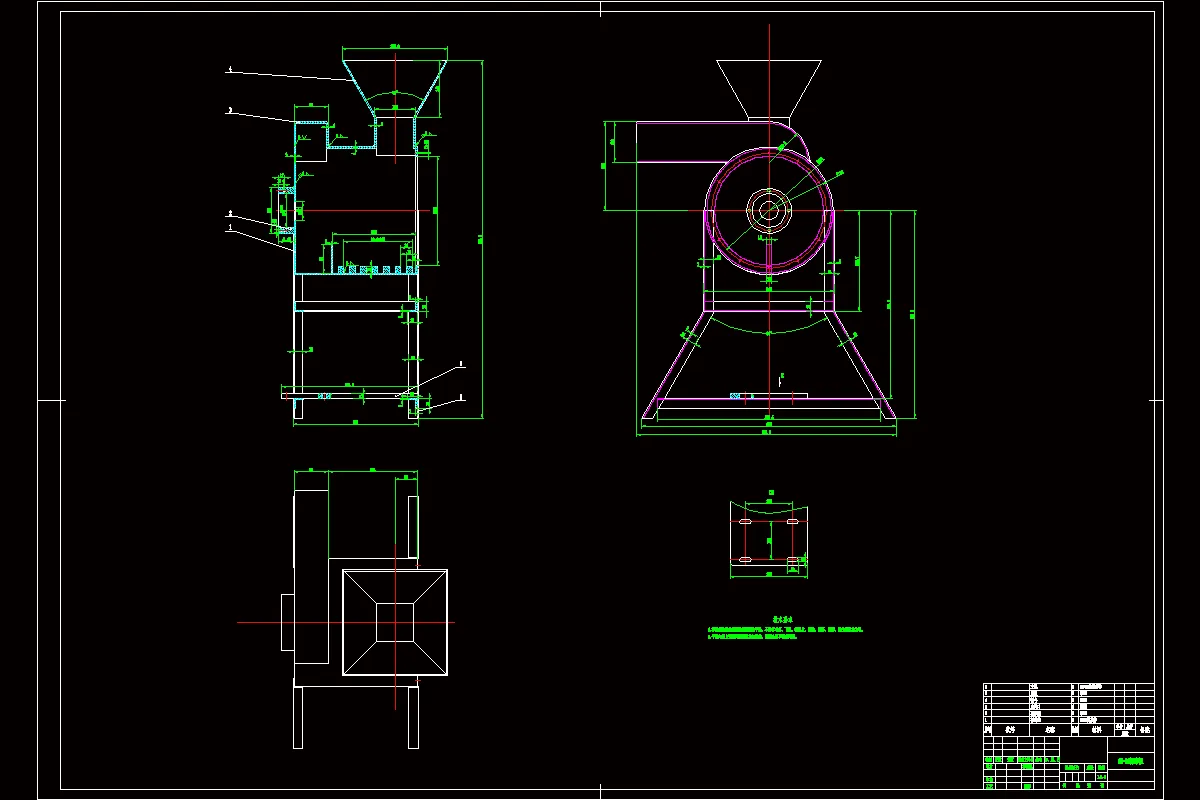Pick the bearing flange on the section view's left wall
Screen dimensions: 1200x800
click(285, 209)
